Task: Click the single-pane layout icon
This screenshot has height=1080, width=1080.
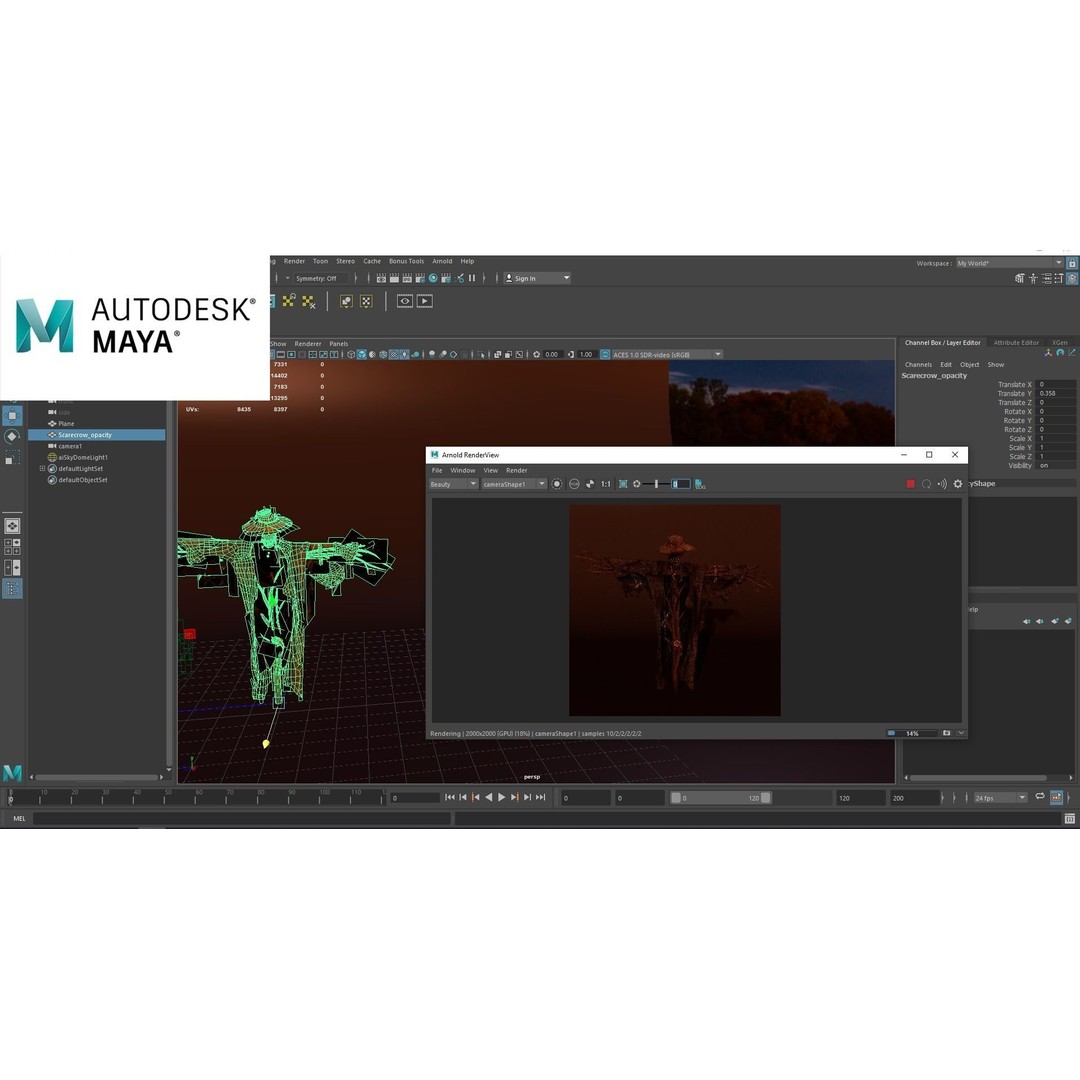Action: point(12,526)
